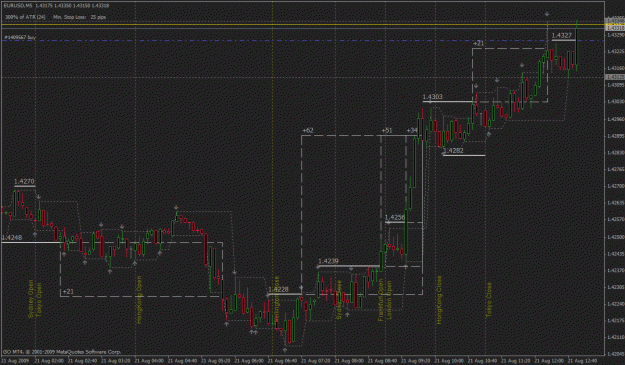The image size is (625, 365).
Task: Select the Sydney Close session label
Action: [x=339, y=300]
